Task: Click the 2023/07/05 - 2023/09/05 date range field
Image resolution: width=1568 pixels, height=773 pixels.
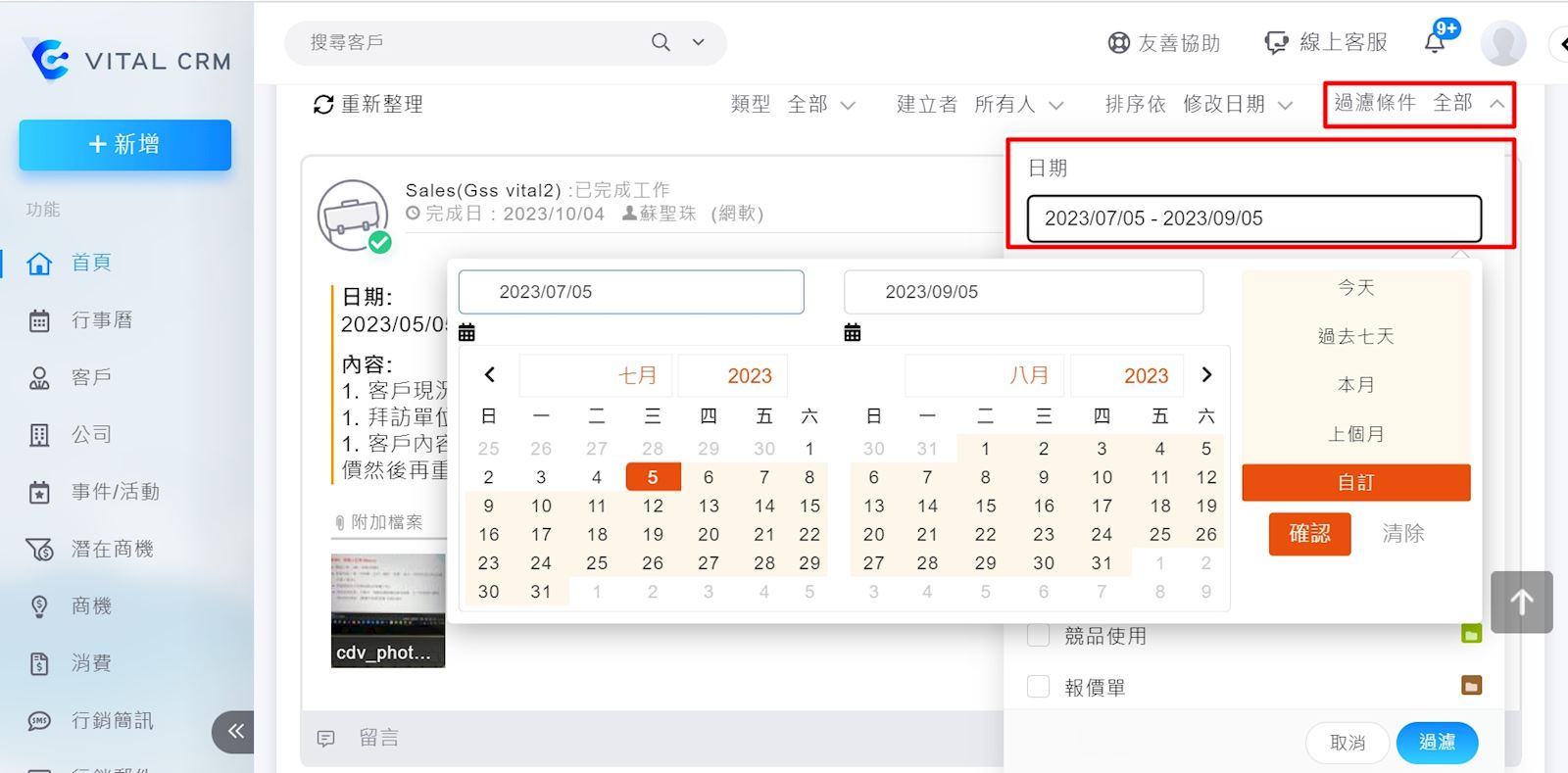Action: [1253, 218]
